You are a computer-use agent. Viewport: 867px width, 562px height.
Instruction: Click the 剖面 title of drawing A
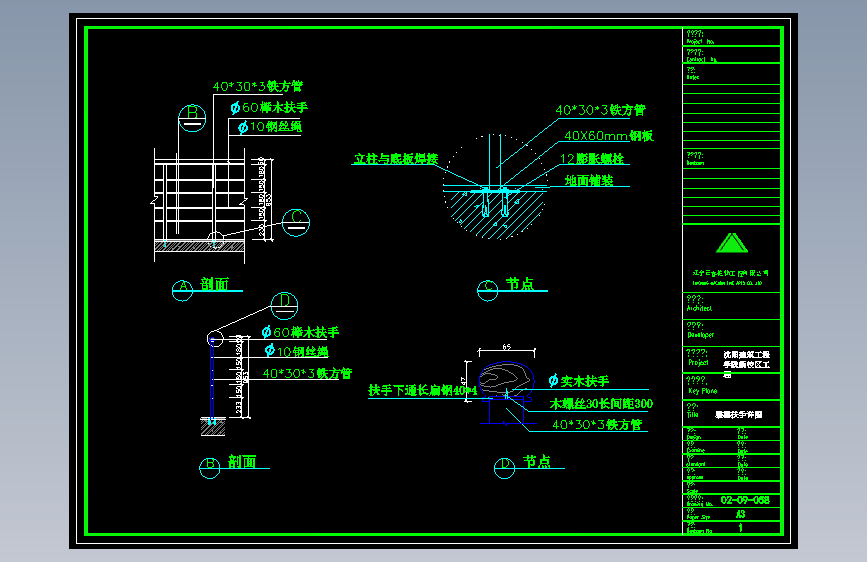click(x=215, y=284)
